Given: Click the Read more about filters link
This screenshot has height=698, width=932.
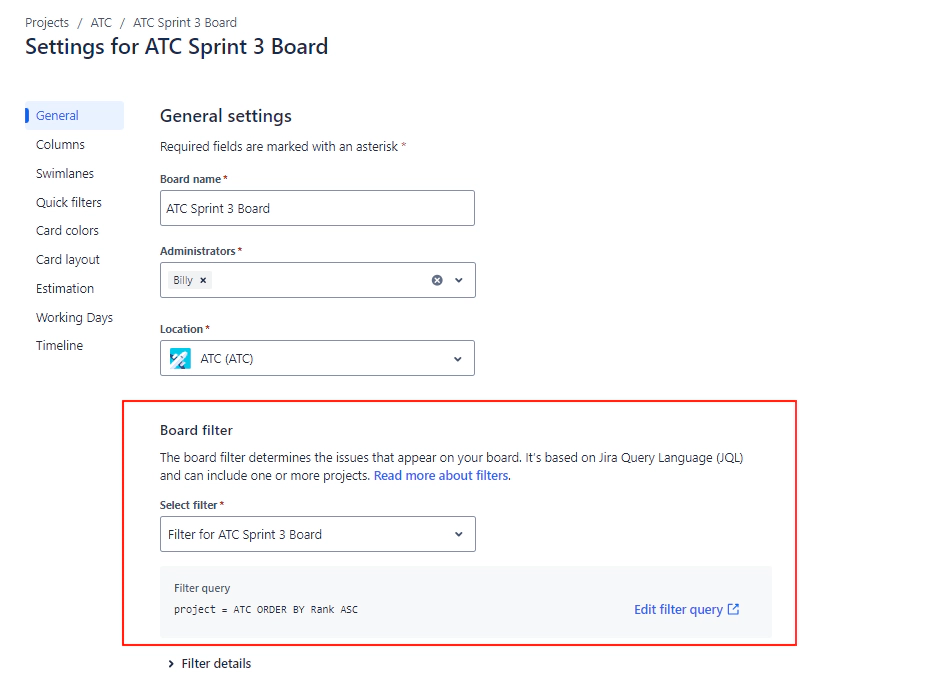Looking at the screenshot, I should point(441,475).
